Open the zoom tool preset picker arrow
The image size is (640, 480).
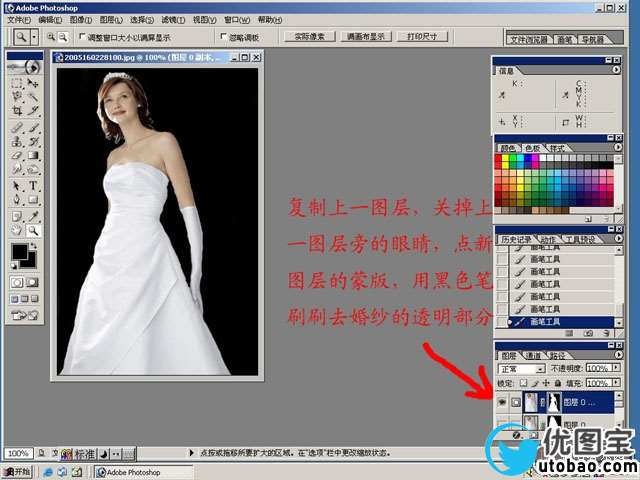tap(34, 37)
